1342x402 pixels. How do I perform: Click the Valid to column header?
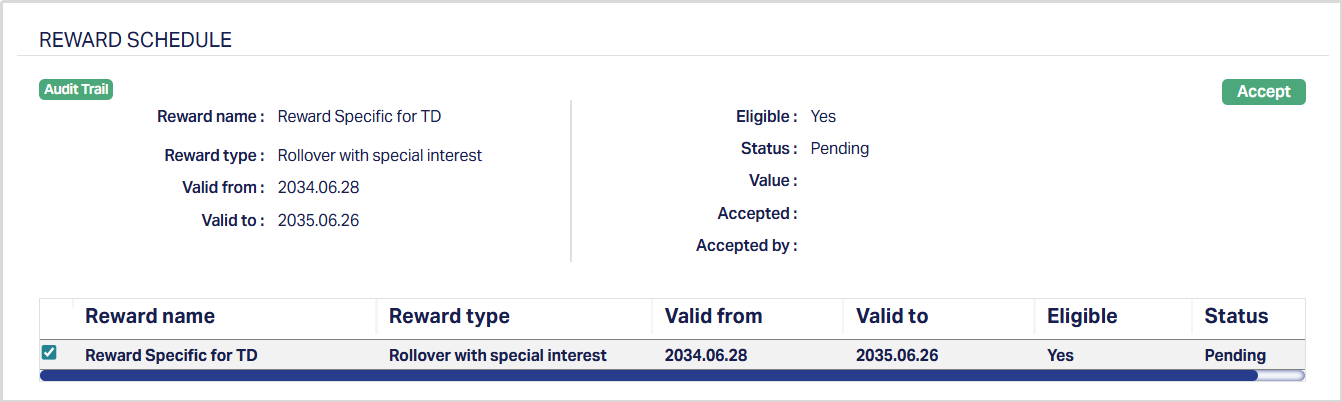tap(892, 316)
